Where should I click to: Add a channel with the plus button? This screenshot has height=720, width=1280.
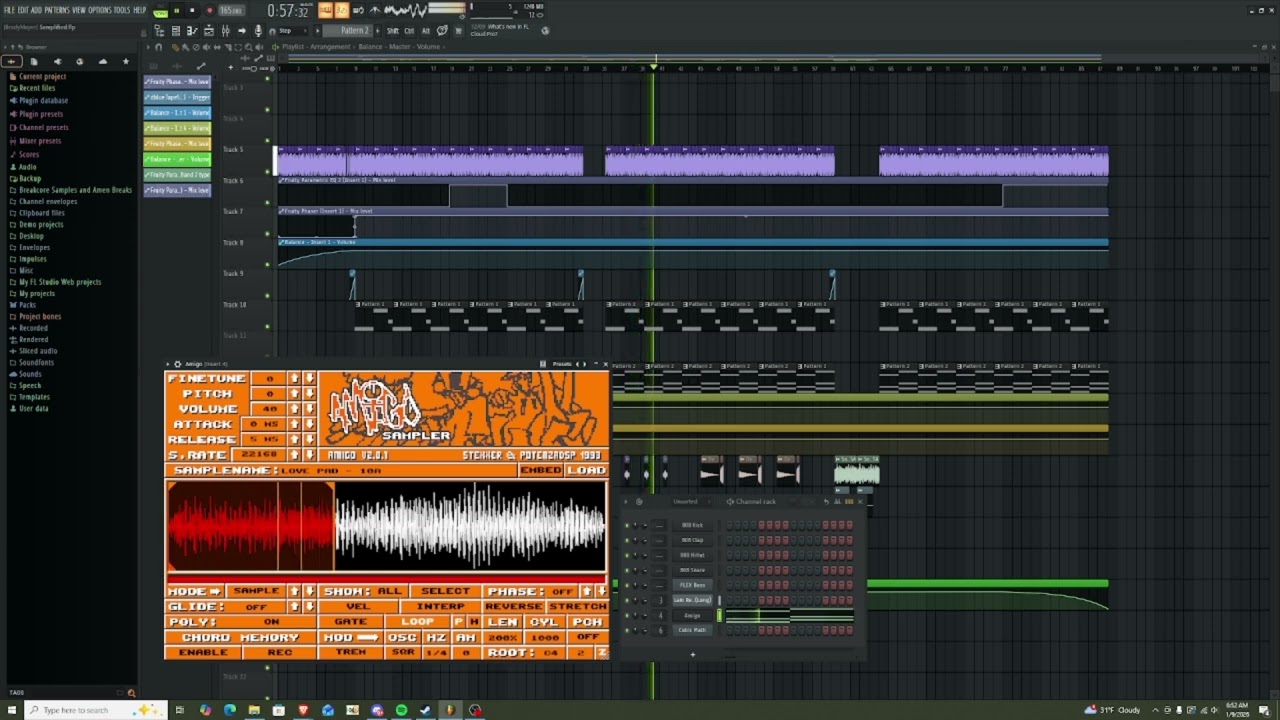coord(692,655)
